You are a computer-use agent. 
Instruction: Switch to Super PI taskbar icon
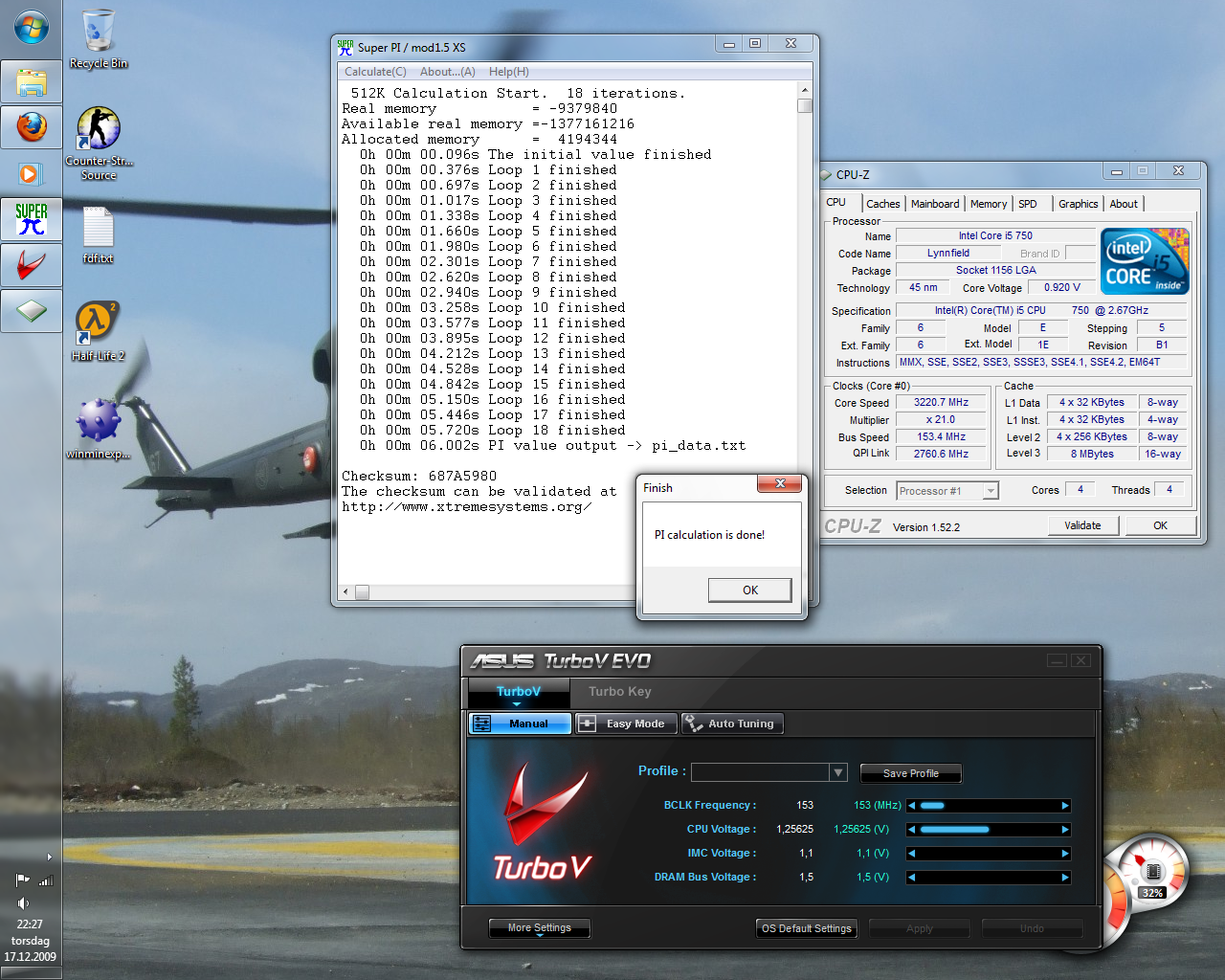(32, 219)
